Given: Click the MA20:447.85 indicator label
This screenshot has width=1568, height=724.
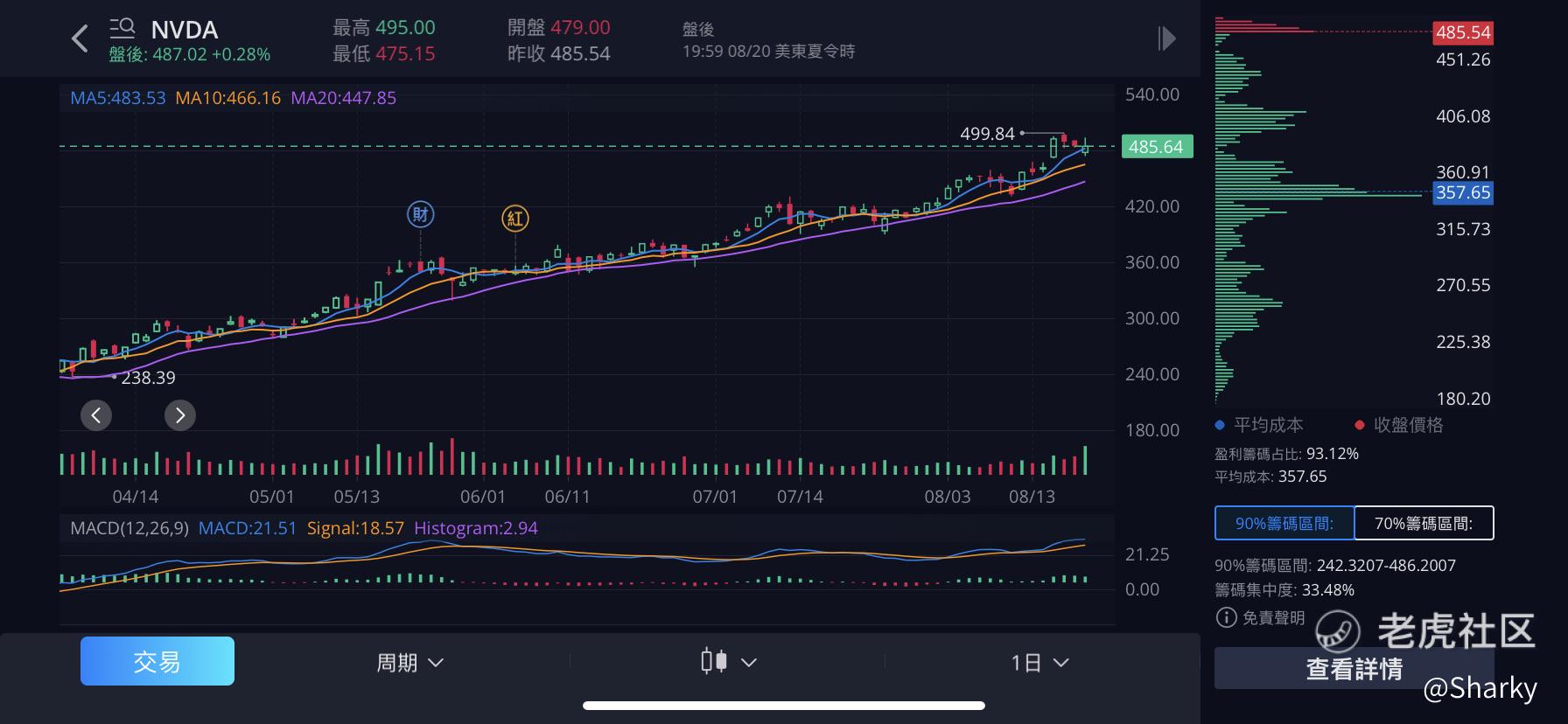Looking at the screenshot, I should coord(344,98).
